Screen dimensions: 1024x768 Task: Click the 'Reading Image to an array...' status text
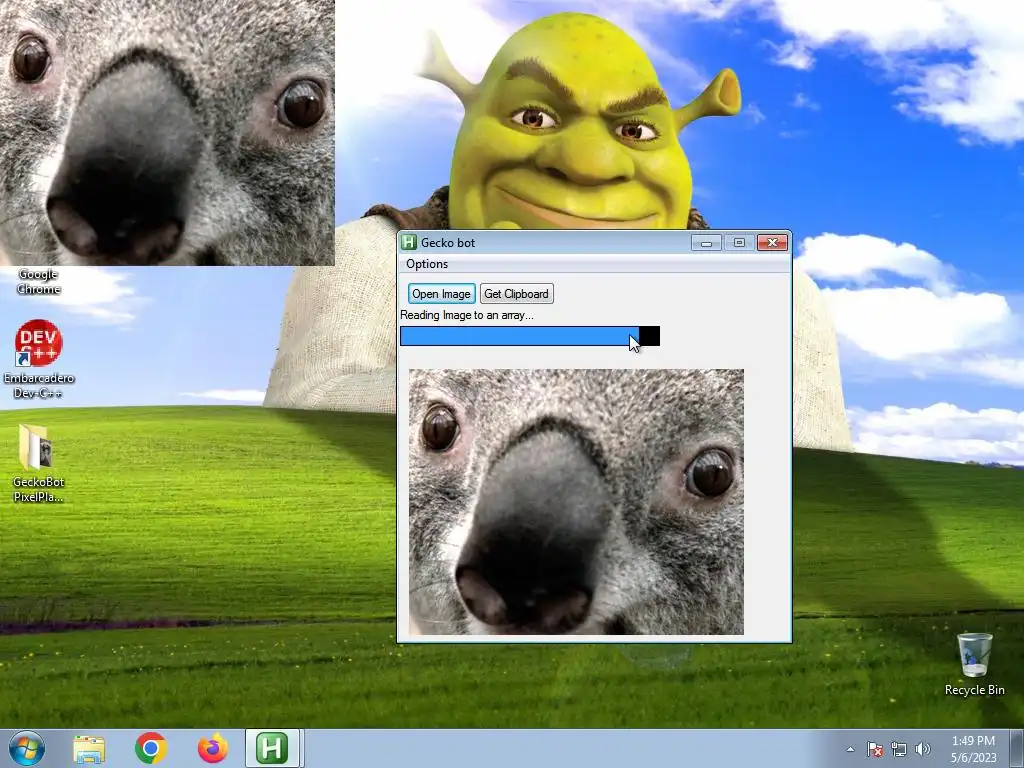click(467, 315)
